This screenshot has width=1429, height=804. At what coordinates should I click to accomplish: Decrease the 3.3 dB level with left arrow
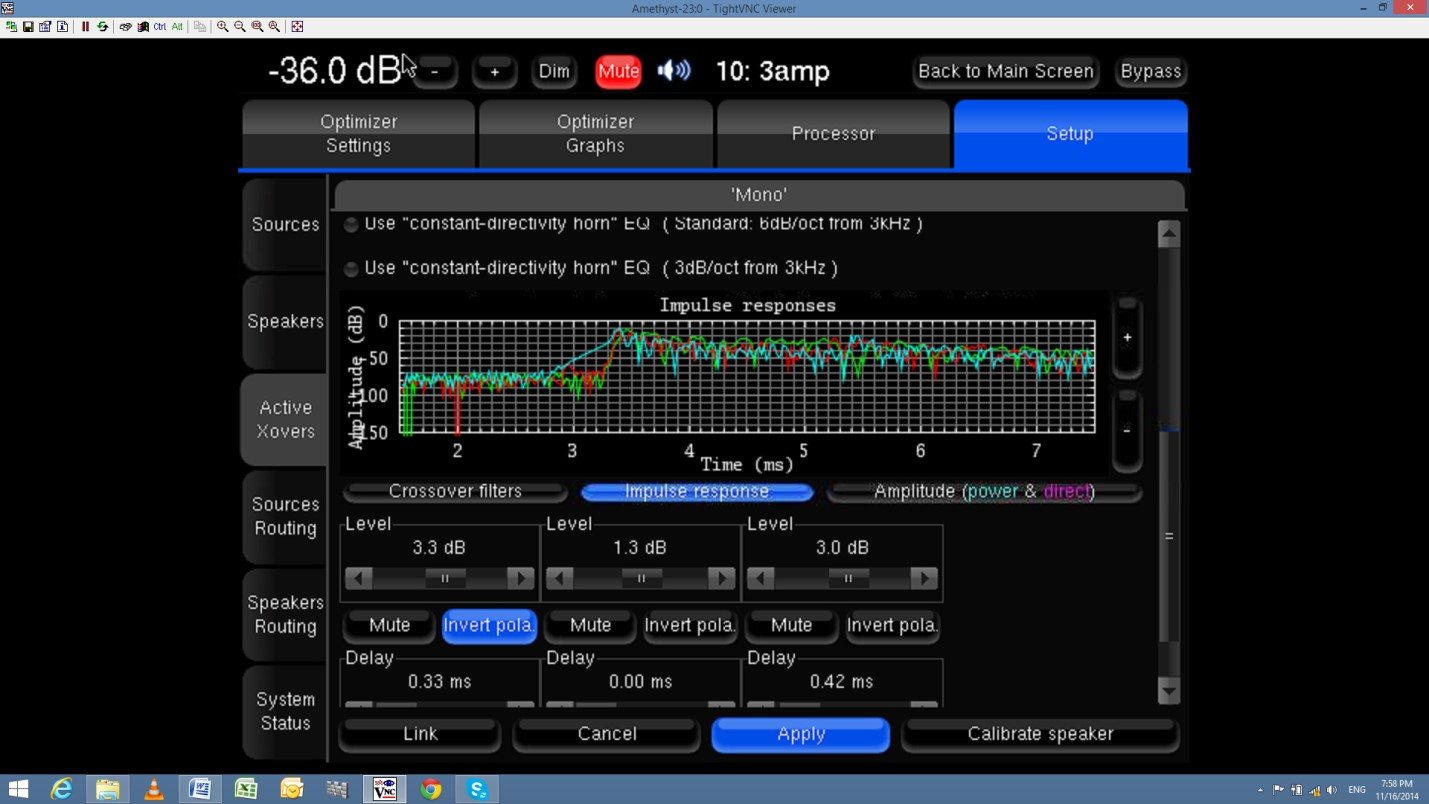click(359, 578)
